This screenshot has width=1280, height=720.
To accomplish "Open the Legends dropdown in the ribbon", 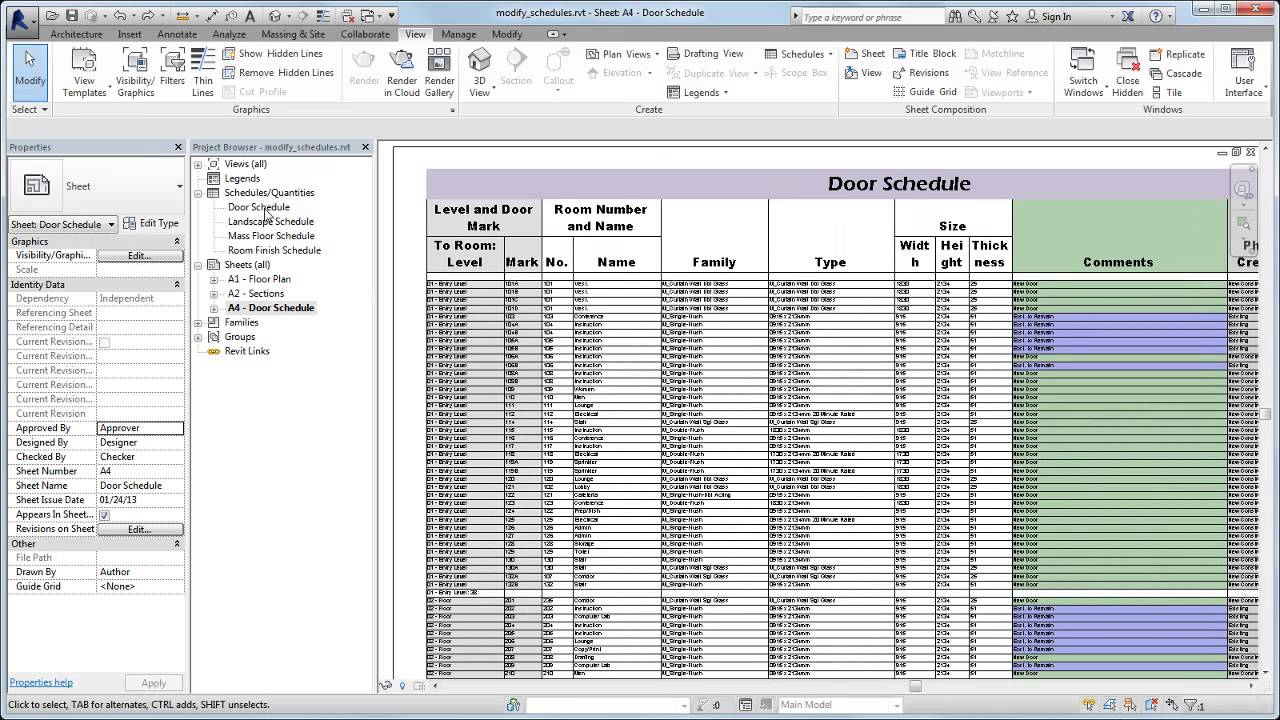I will tap(698, 92).
